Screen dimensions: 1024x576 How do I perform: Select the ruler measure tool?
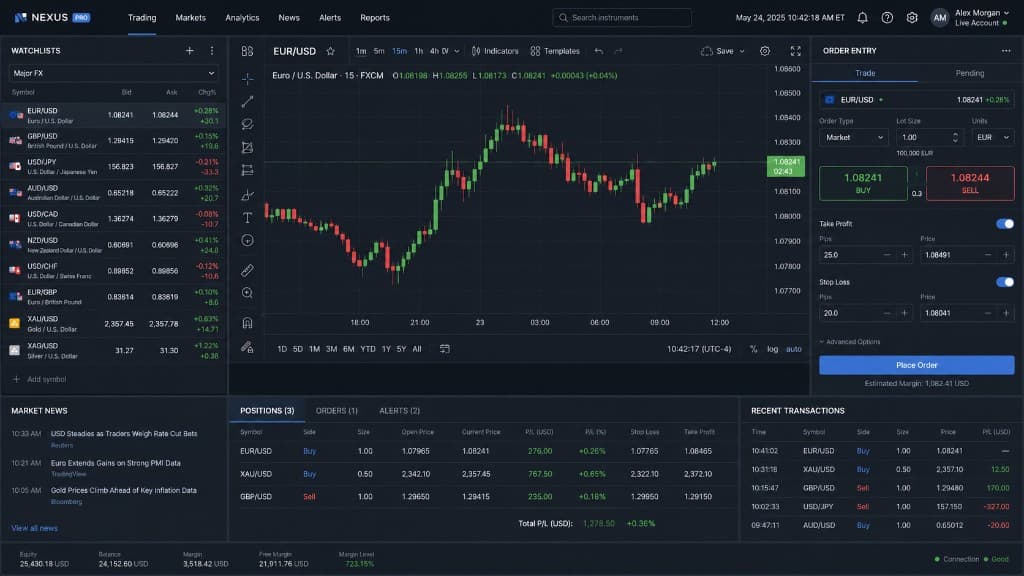pyautogui.click(x=248, y=270)
